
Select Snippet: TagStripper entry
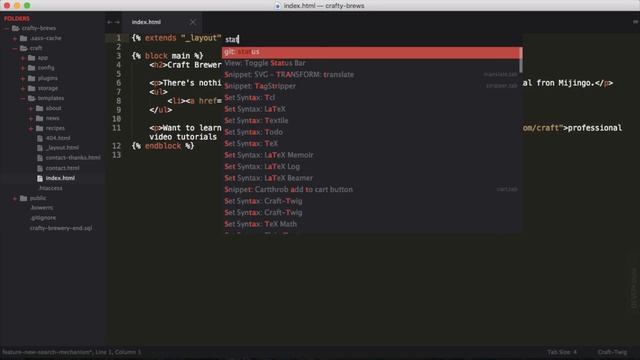coord(371,86)
